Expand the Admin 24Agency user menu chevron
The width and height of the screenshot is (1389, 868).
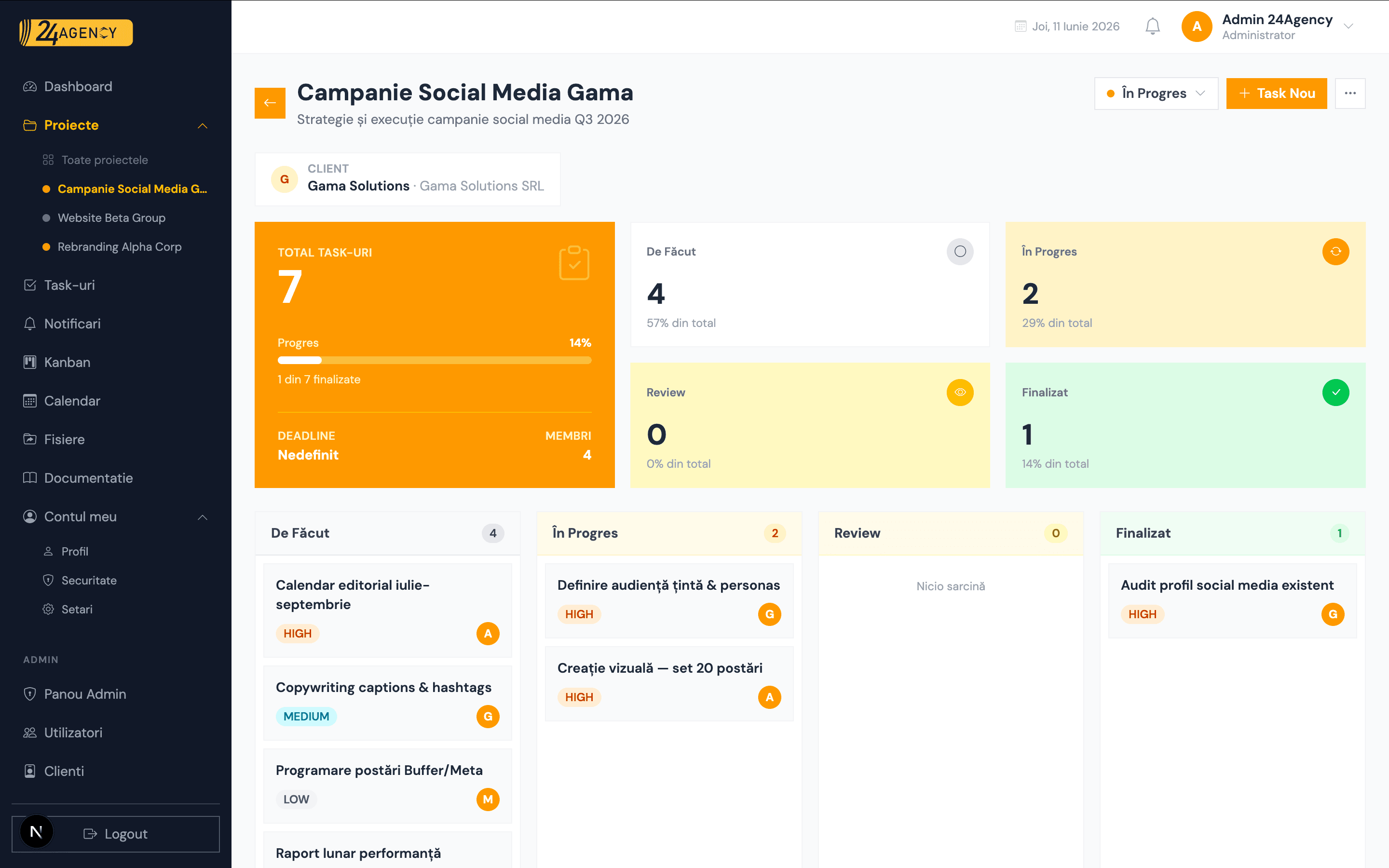(1349, 27)
